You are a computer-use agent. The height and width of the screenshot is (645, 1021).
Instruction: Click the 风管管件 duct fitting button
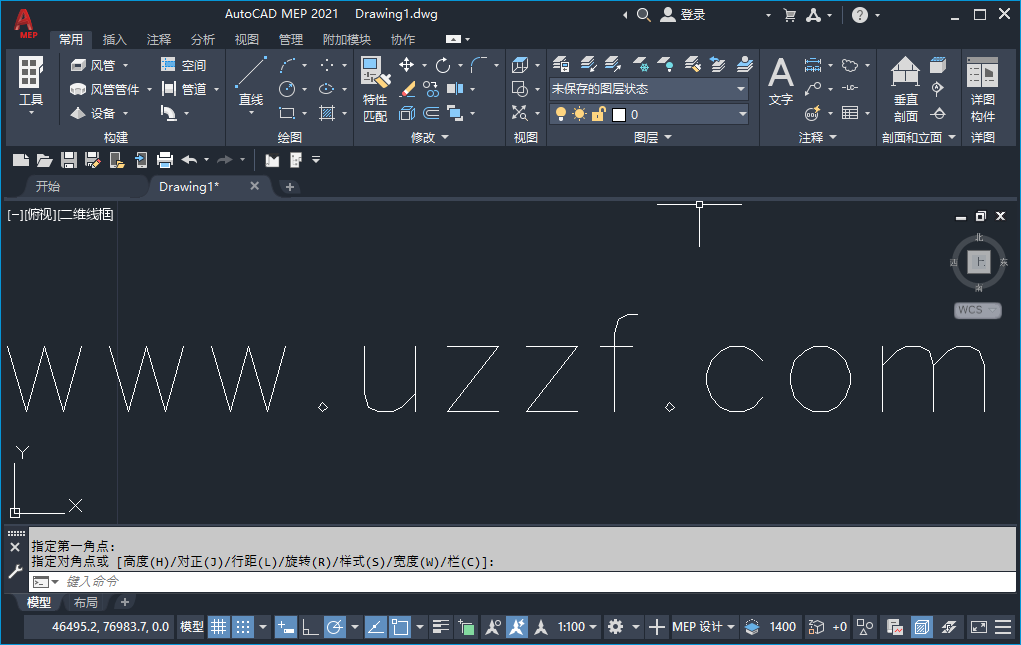110,88
